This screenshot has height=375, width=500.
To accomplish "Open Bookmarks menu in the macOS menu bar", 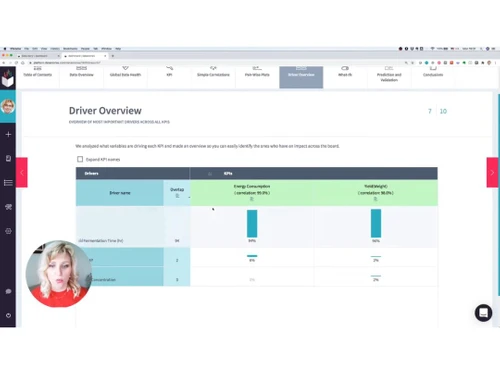I will pos(70,49).
